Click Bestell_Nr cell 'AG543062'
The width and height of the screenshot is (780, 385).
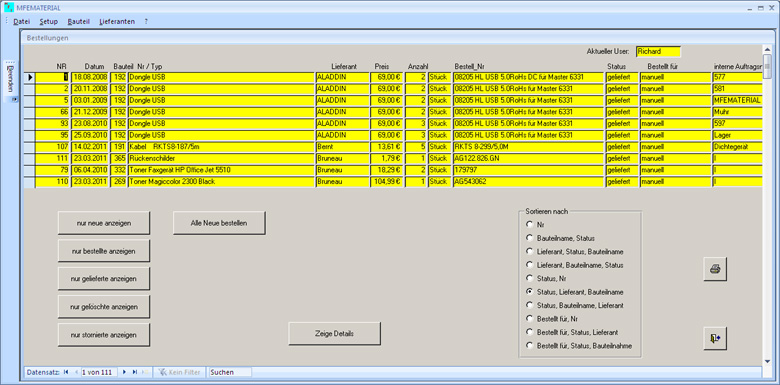click(x=528, y=182)
